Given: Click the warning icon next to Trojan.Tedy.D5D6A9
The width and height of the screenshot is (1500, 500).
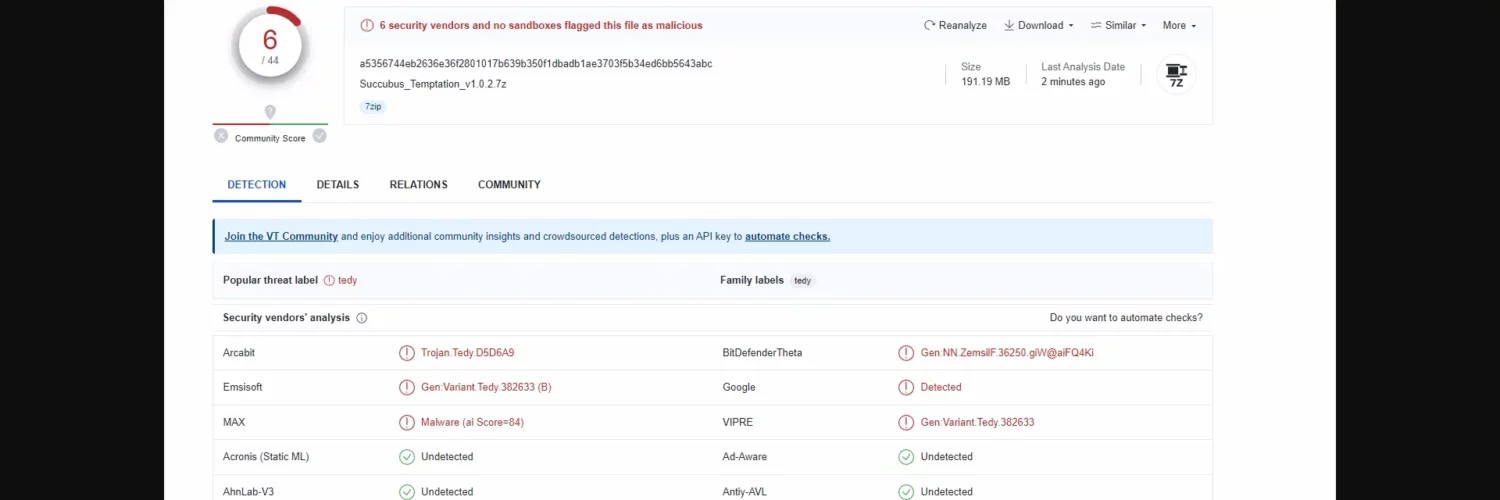Looking at the screenshot, I should coord(406,353).
